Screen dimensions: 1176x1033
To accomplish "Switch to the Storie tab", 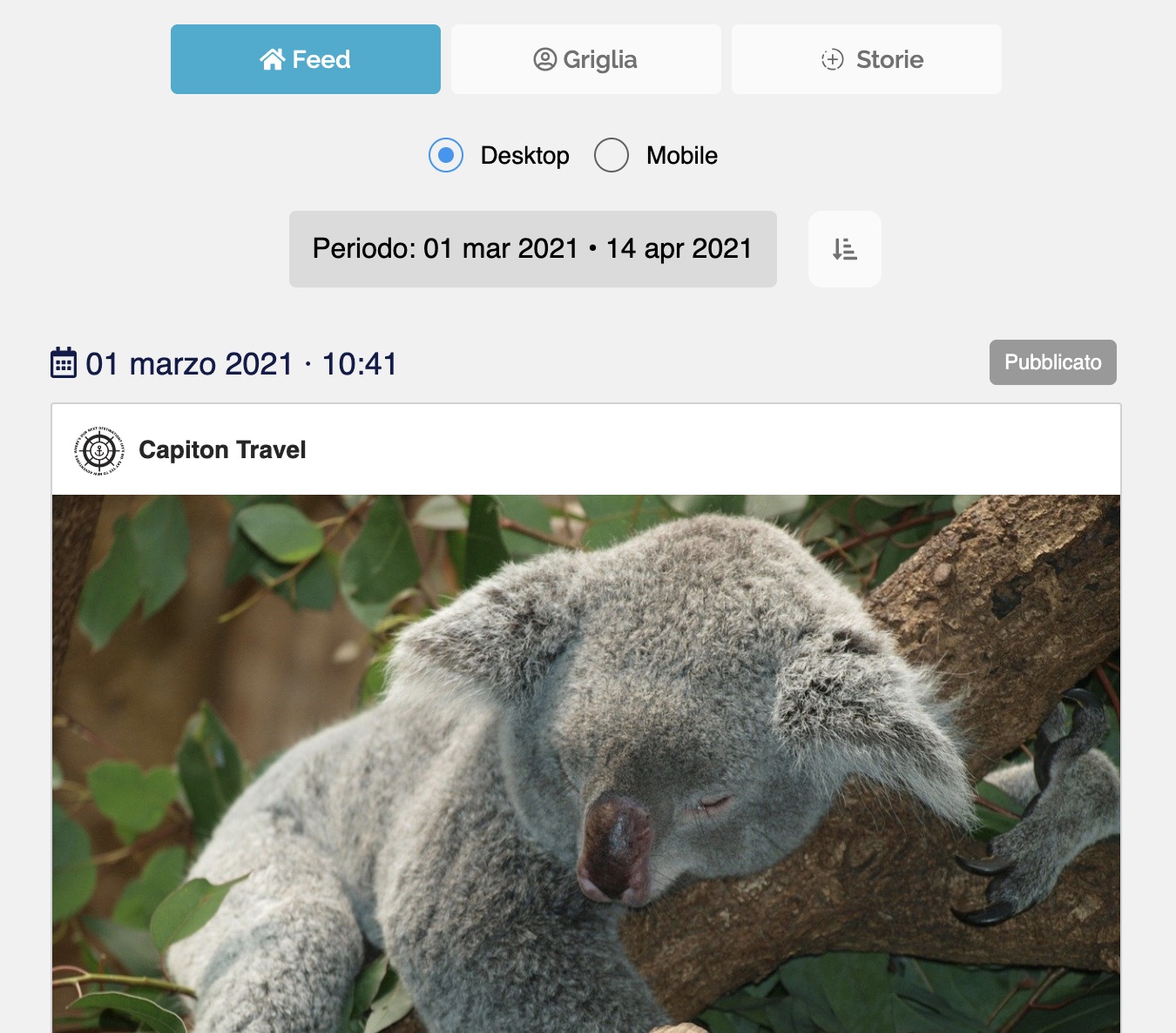I will tap(867, 59).
